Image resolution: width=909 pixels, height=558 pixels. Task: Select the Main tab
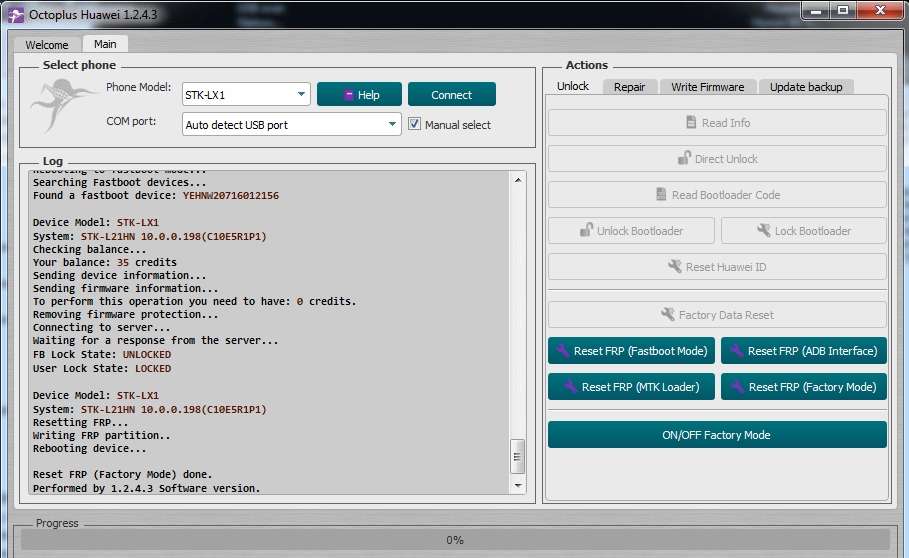tap(105, 44)
